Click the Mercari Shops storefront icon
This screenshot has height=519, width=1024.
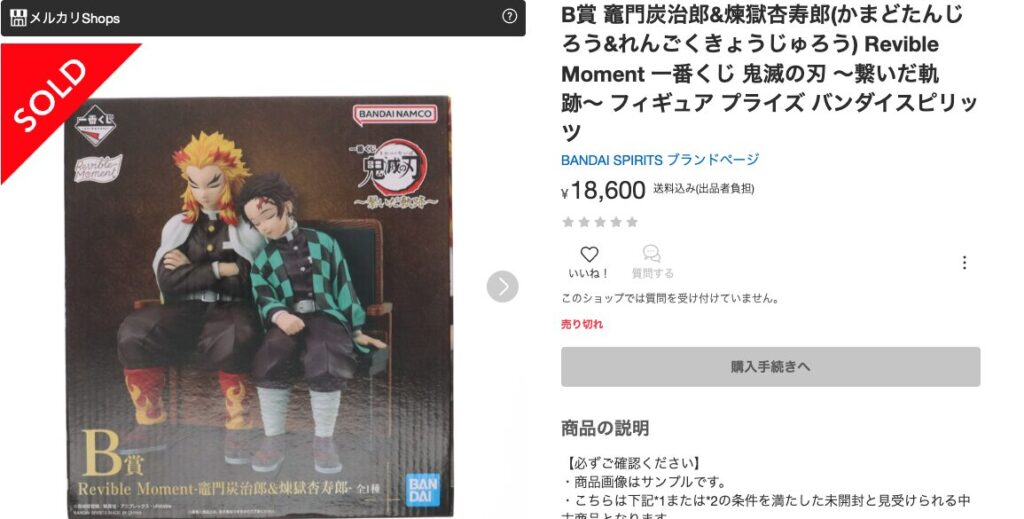[x=18, y=18]
